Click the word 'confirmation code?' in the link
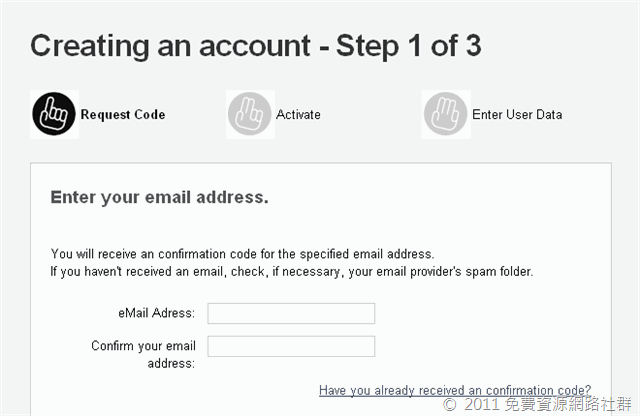 (x=538, y=390)
